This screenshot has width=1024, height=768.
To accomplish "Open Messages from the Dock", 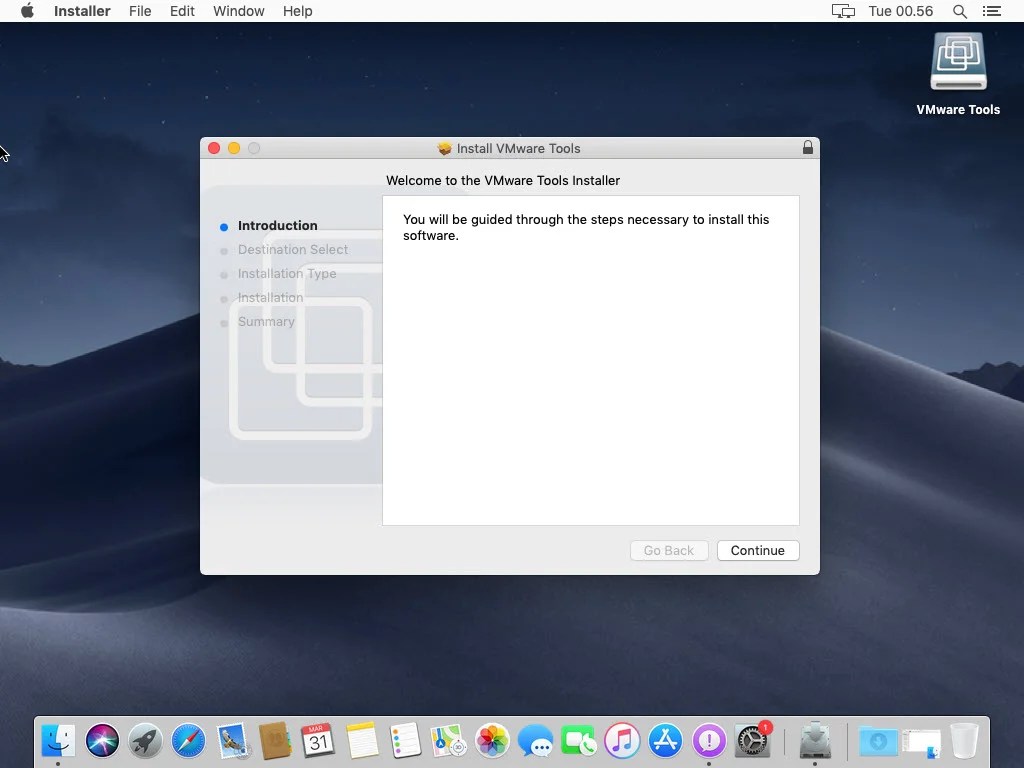I will (x=535, y=742).
